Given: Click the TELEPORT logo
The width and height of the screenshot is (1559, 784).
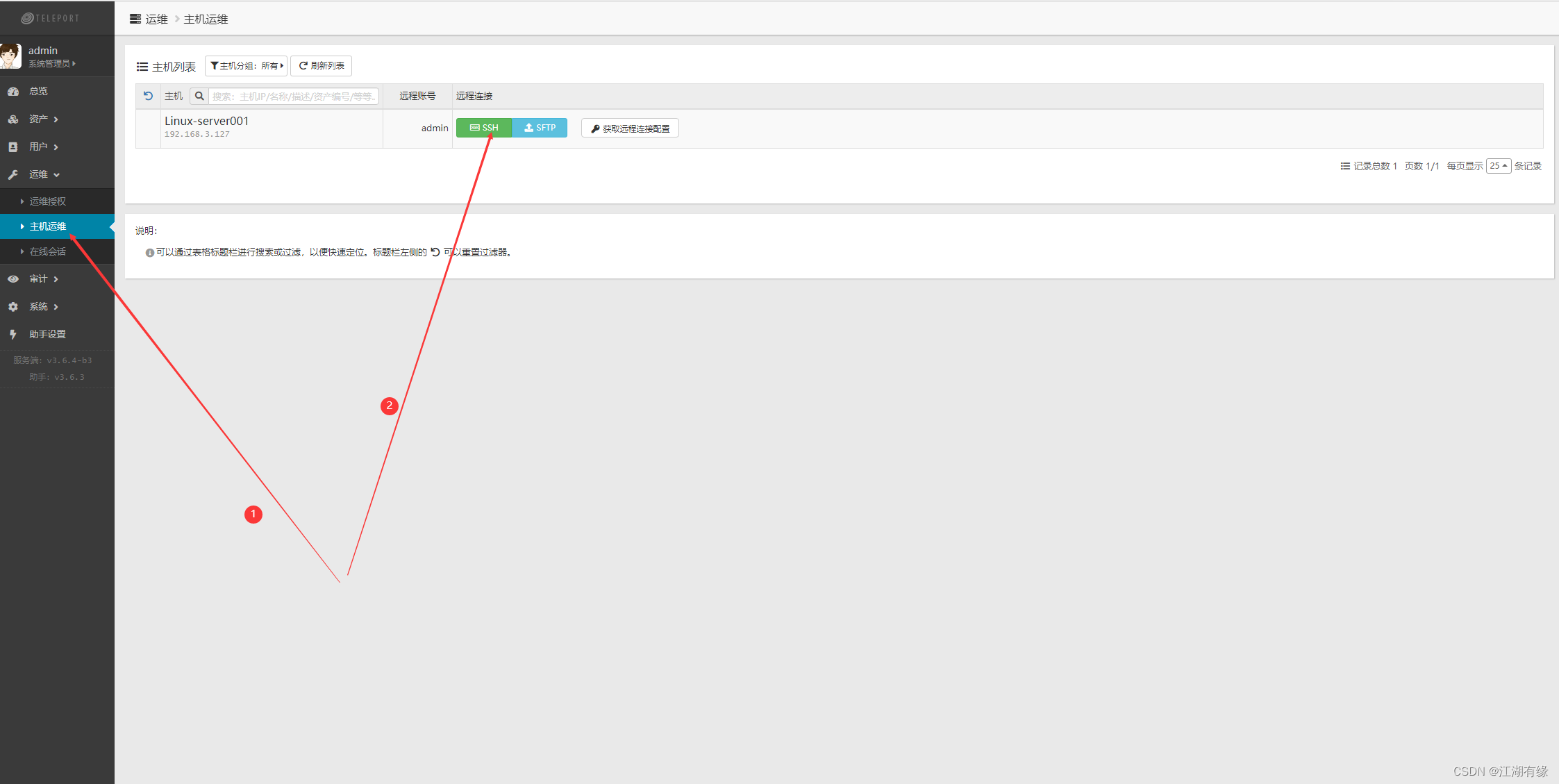Looking at the screenshot, I should pyautogui.click(x=51, y=18).
